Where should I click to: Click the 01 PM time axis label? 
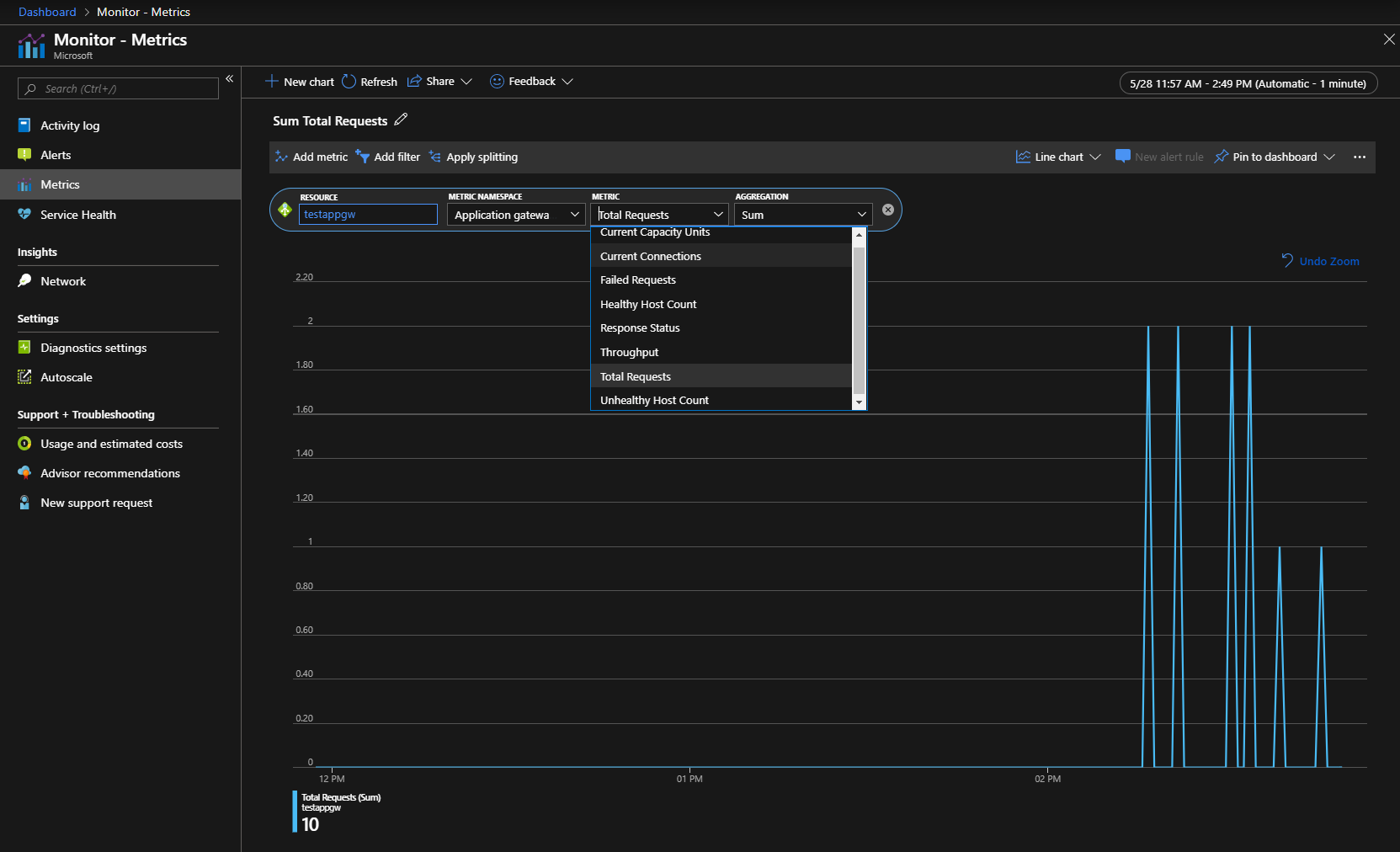point(689,779)
